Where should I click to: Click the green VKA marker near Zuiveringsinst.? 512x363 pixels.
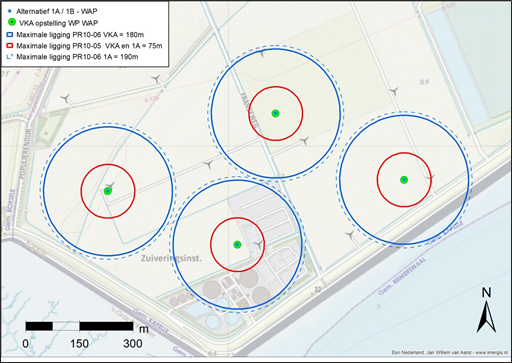click(237, 245)
